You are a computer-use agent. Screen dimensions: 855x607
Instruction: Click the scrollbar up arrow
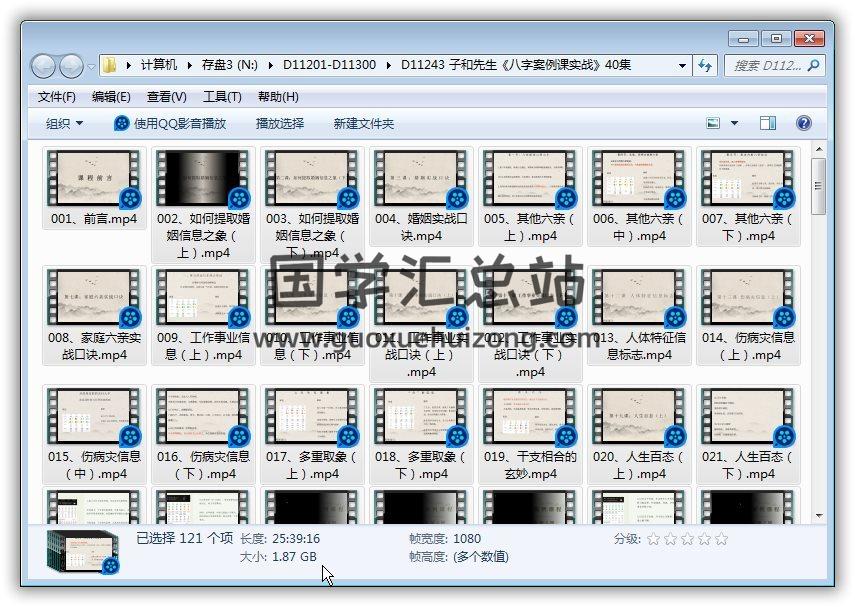click(818, 149)
